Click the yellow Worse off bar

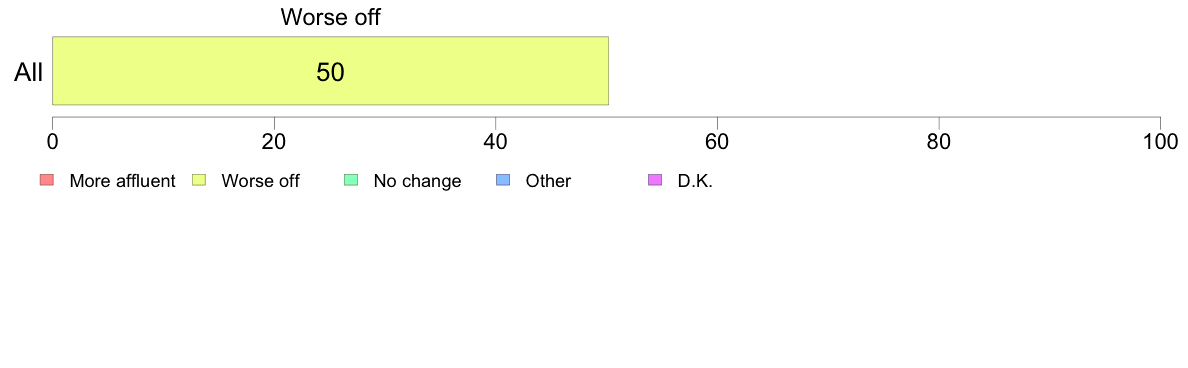[330, 70]
